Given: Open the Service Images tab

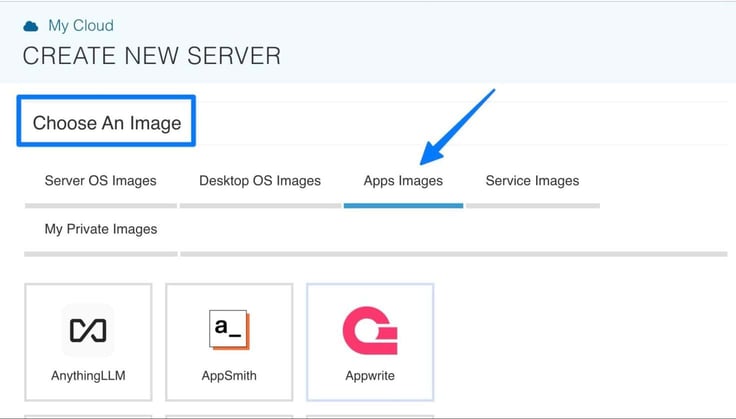Looking at the screenshot, I should (532, 181).
